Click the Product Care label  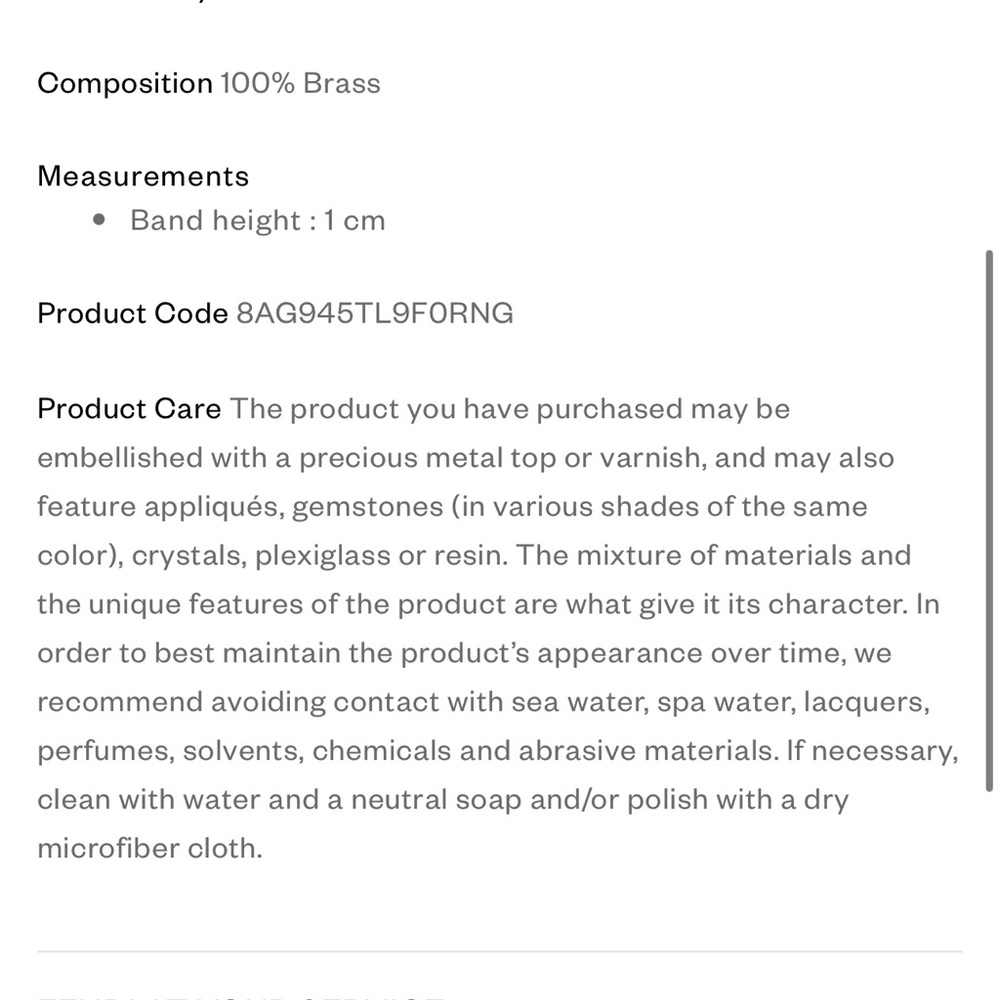click(x=129, y=409)
